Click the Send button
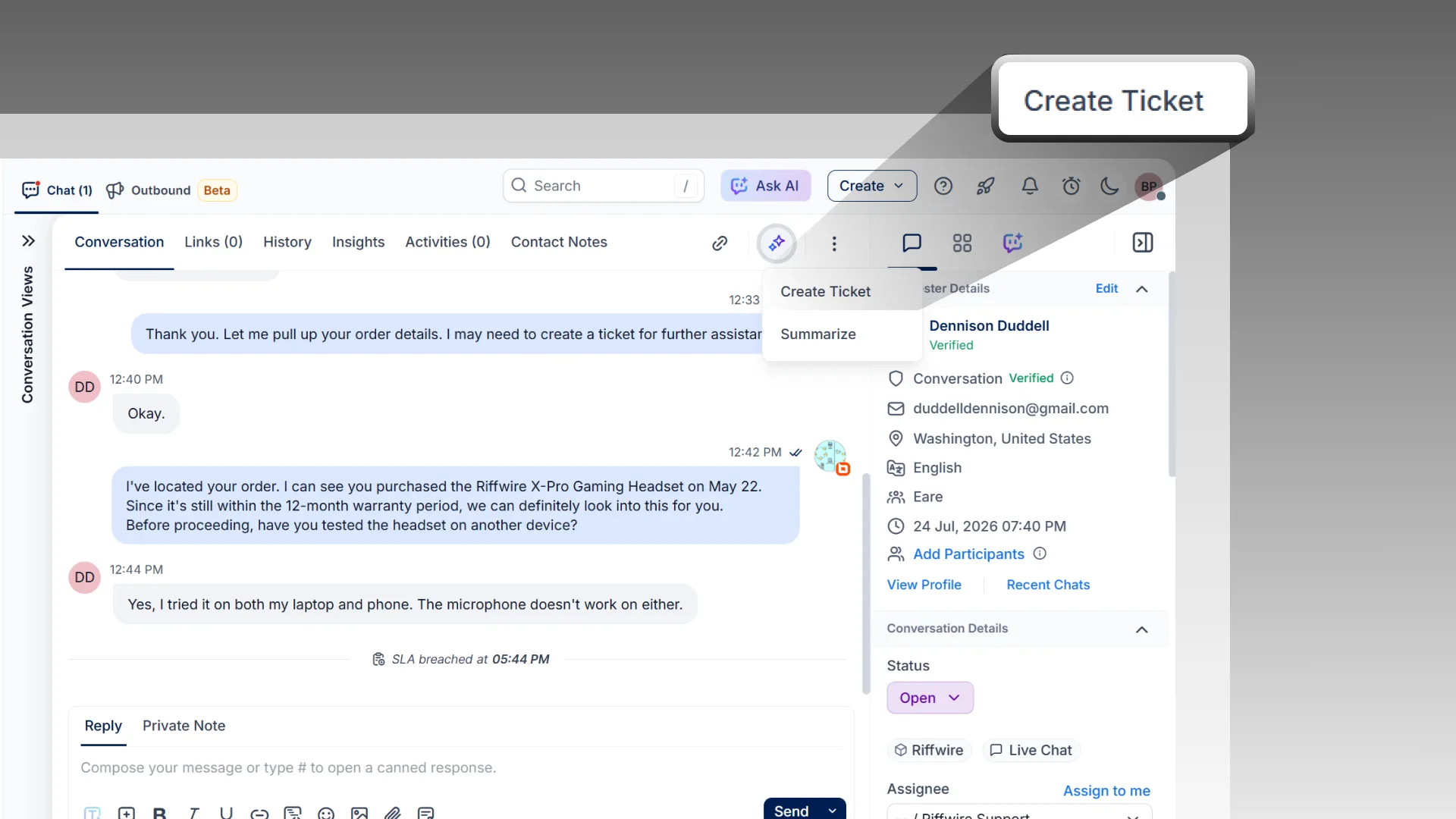This screenshot has height=819, width=1456. pyautogui.click(x=791, y=810)
